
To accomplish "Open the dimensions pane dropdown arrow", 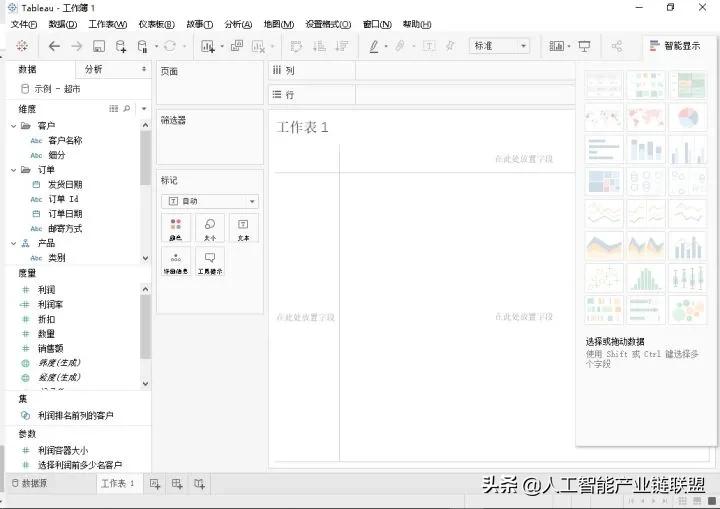I will [144, 109].
